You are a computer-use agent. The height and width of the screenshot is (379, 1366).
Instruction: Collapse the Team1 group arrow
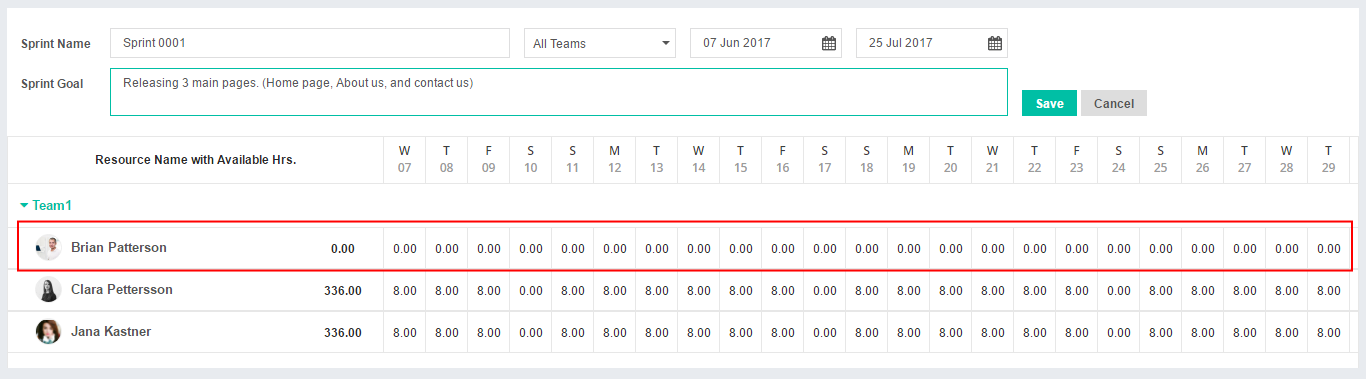coord(24,205)
